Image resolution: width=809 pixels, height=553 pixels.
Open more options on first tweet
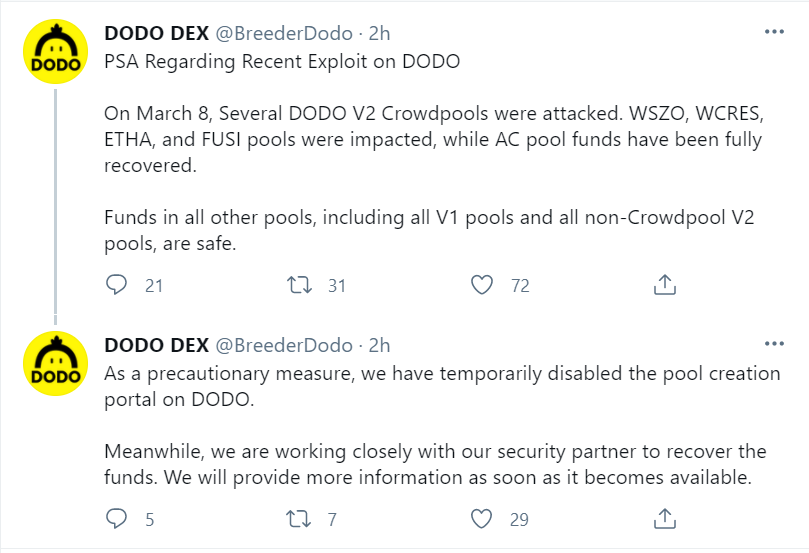coord(774,31)
